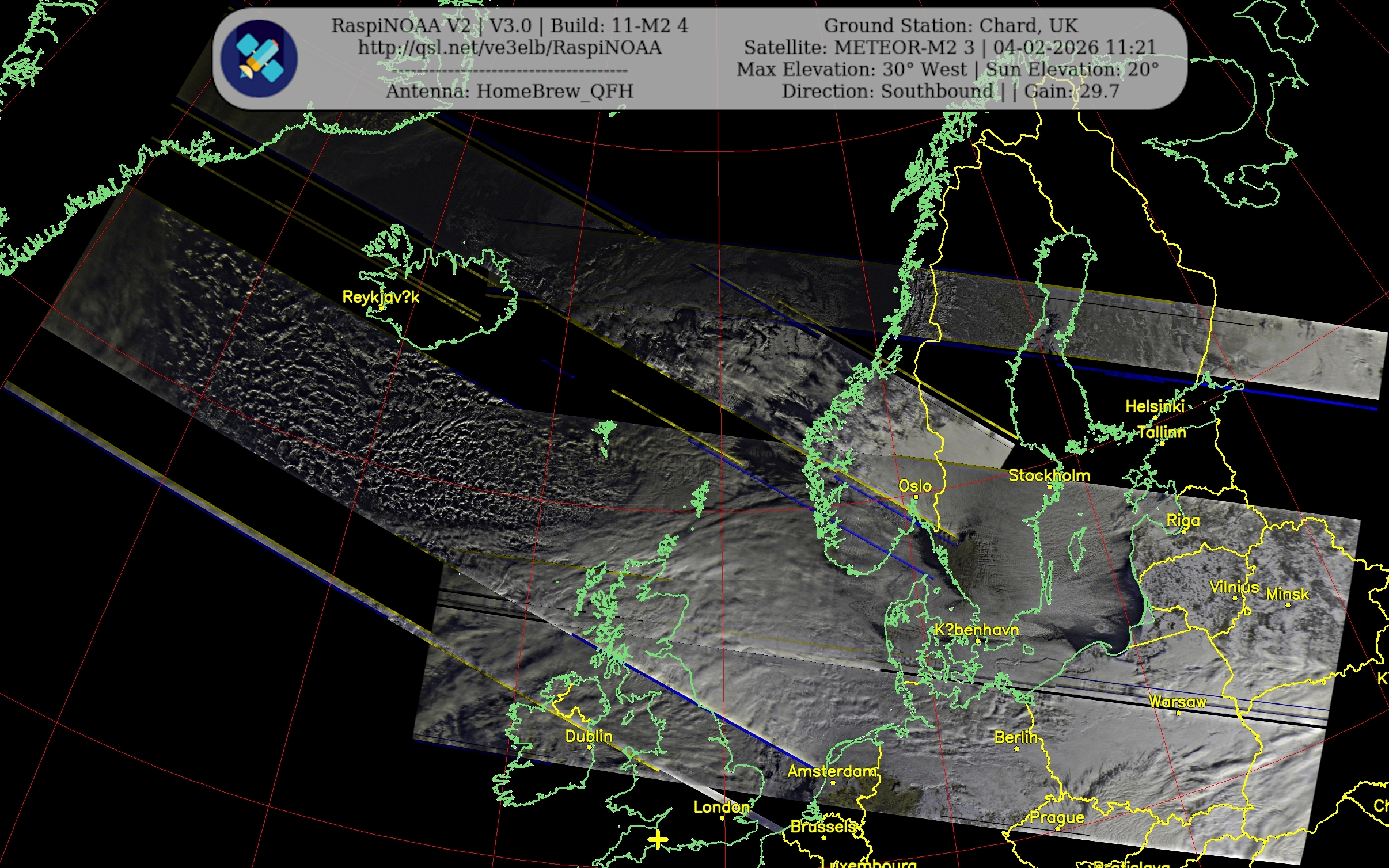Viewport: 1389px width, 868px height.
Task: Click the Antenna HomeBrew_QFH text
Action: coord(510,91)
